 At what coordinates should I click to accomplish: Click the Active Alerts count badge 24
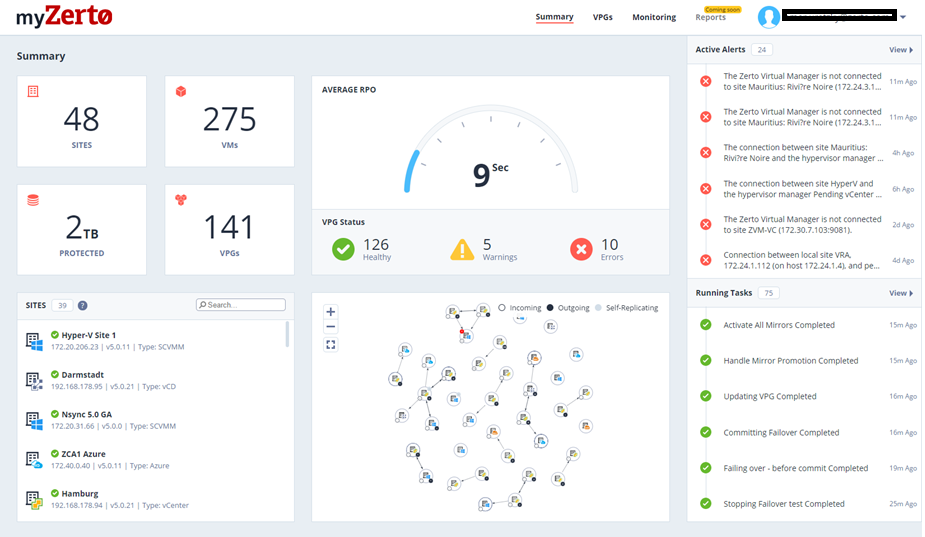(x=762, y=50)
